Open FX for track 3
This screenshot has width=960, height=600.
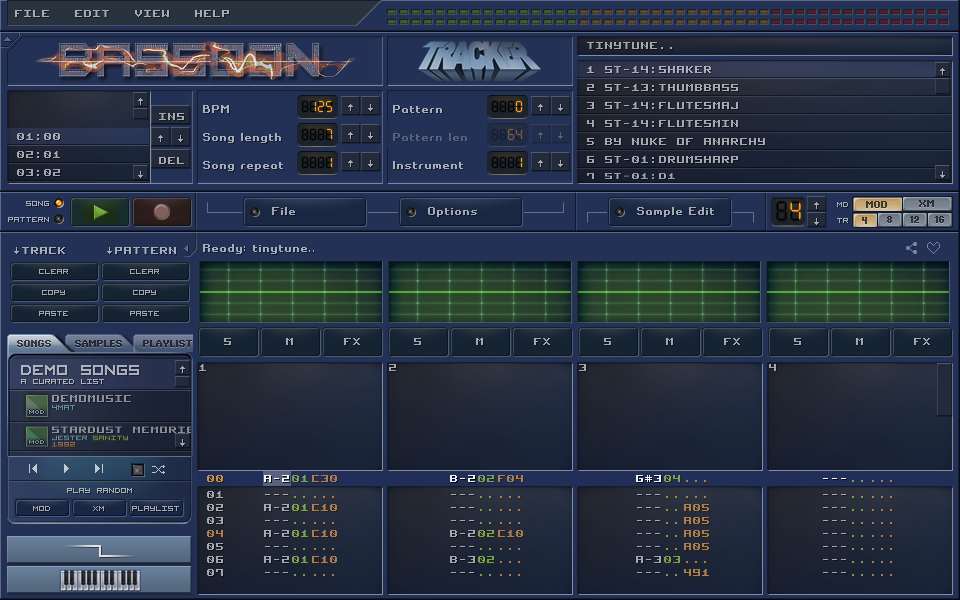click(732, 342)
